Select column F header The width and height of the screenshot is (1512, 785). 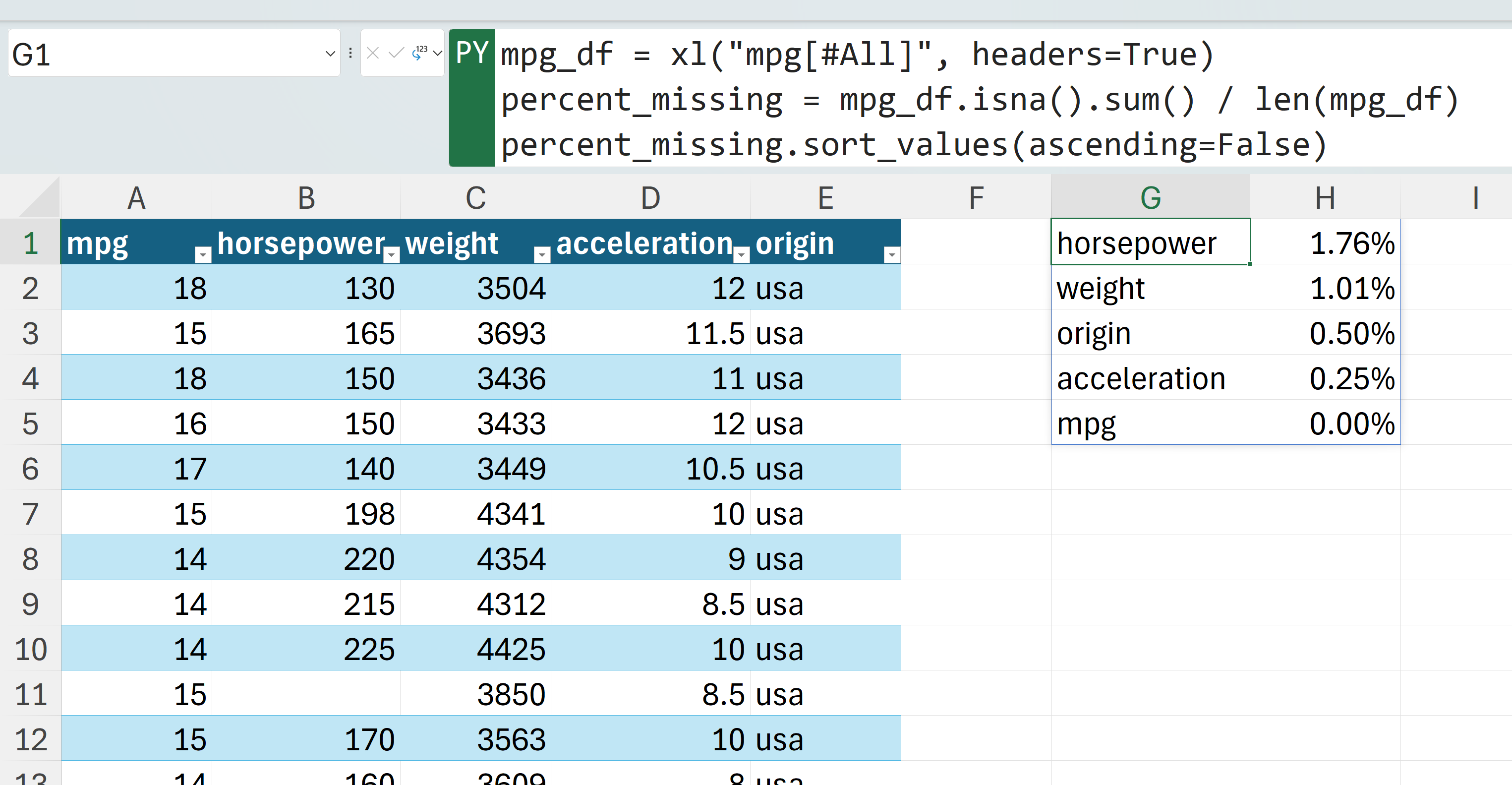976,198
